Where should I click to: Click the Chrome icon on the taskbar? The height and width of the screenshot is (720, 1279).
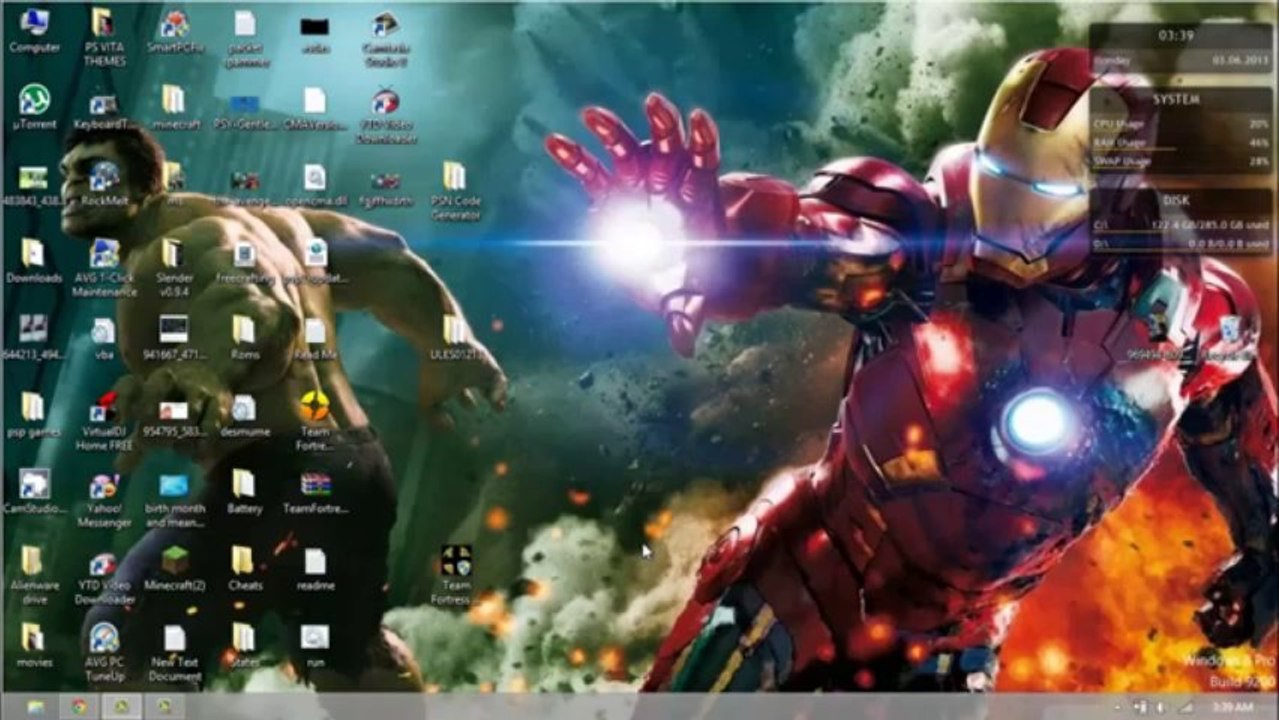click(x=78, y=707)
